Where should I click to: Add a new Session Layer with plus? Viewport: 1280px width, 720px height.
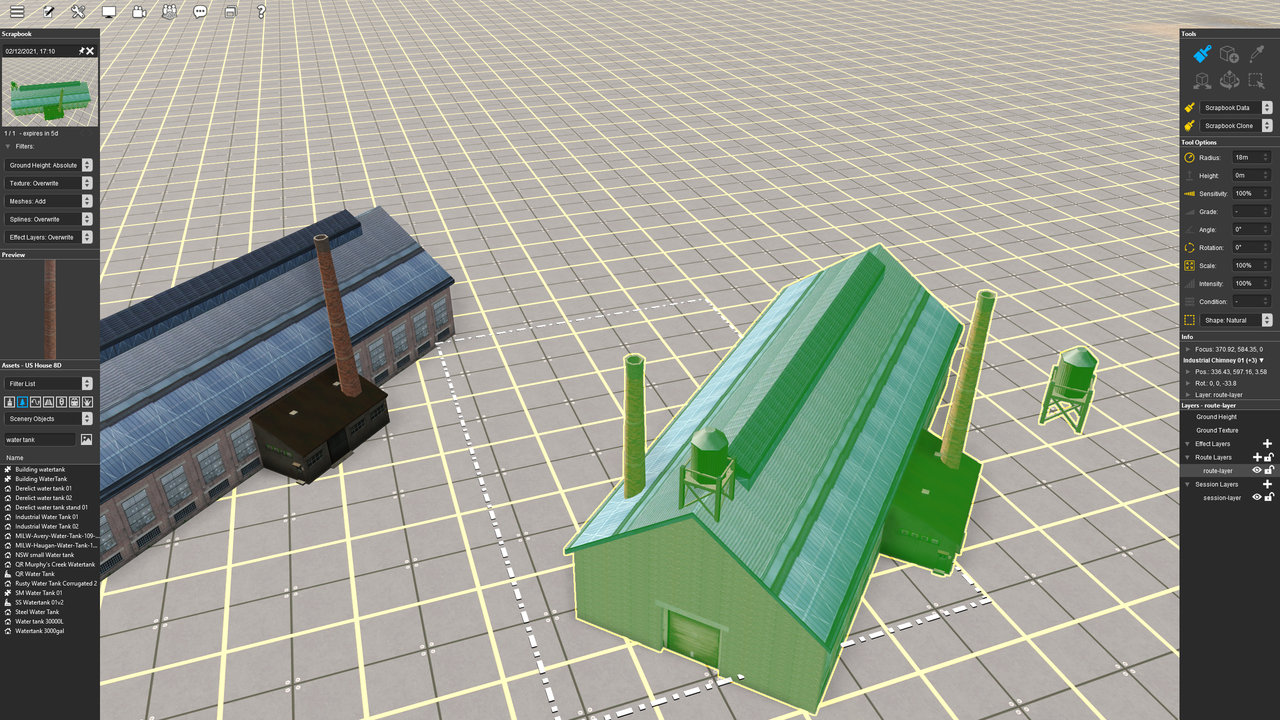(x=1268, y=484)
